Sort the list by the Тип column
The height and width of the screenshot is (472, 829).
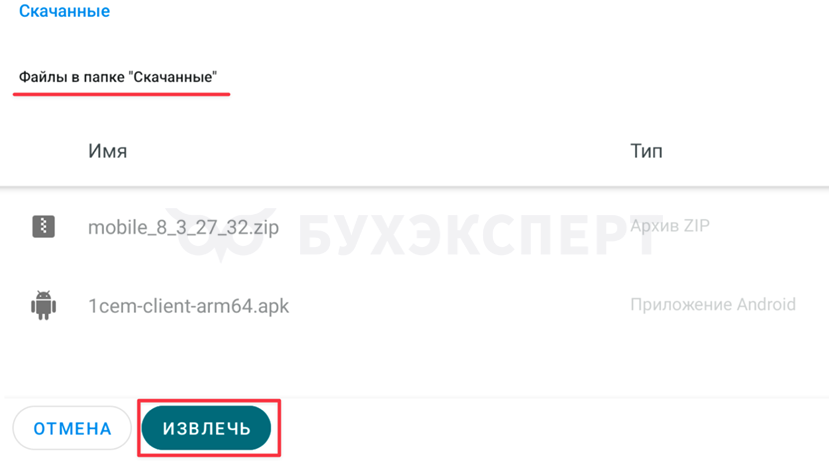(646, 151)
